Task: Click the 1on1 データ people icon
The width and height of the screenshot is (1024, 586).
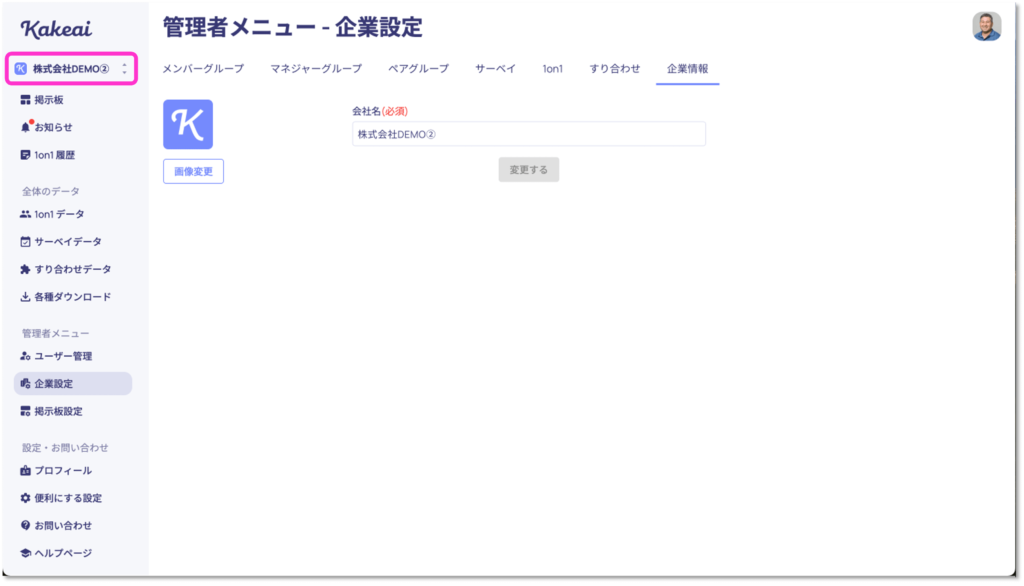Action: (25, 214)
